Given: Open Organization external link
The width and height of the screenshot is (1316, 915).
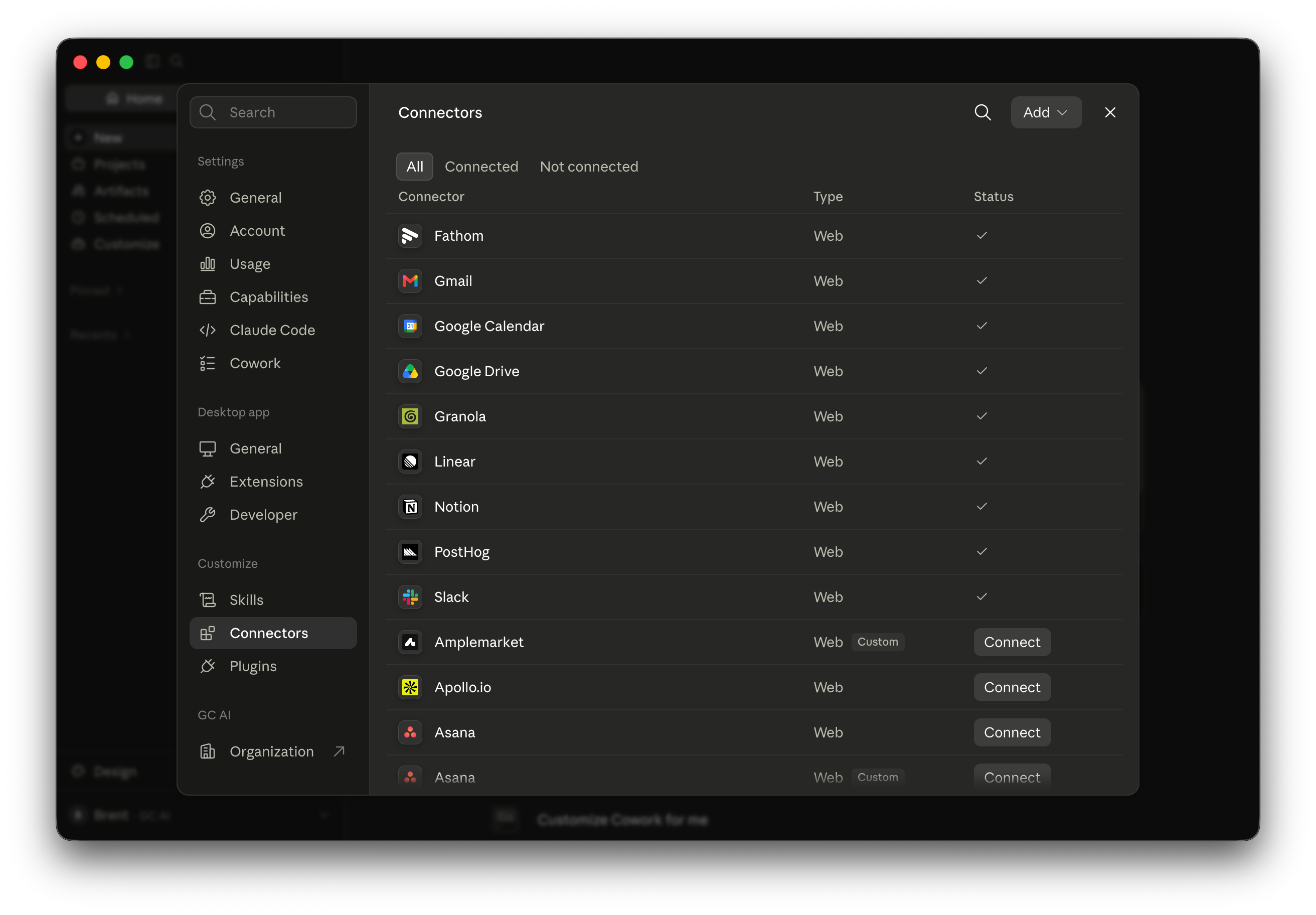Looking at the screenshot, I should pyautogui.click(x=273, y=751).
